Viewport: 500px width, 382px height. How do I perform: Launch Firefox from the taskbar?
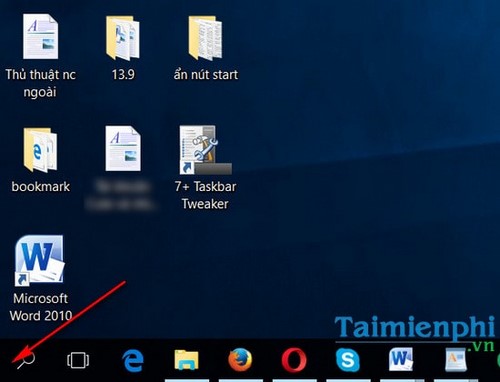240,359
